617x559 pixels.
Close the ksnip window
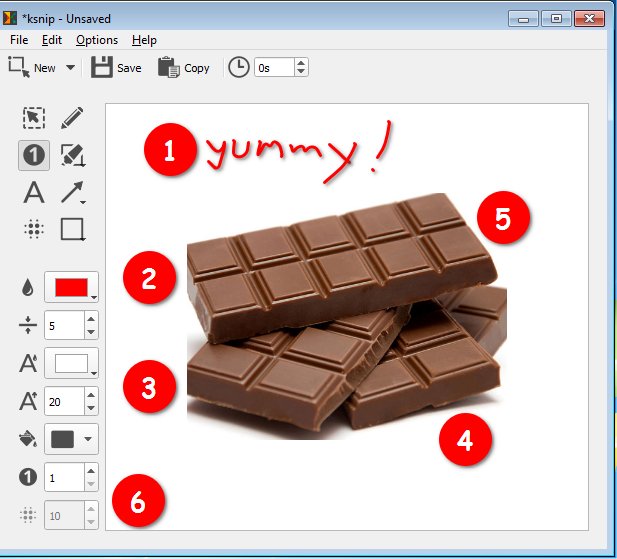point(589,18)
